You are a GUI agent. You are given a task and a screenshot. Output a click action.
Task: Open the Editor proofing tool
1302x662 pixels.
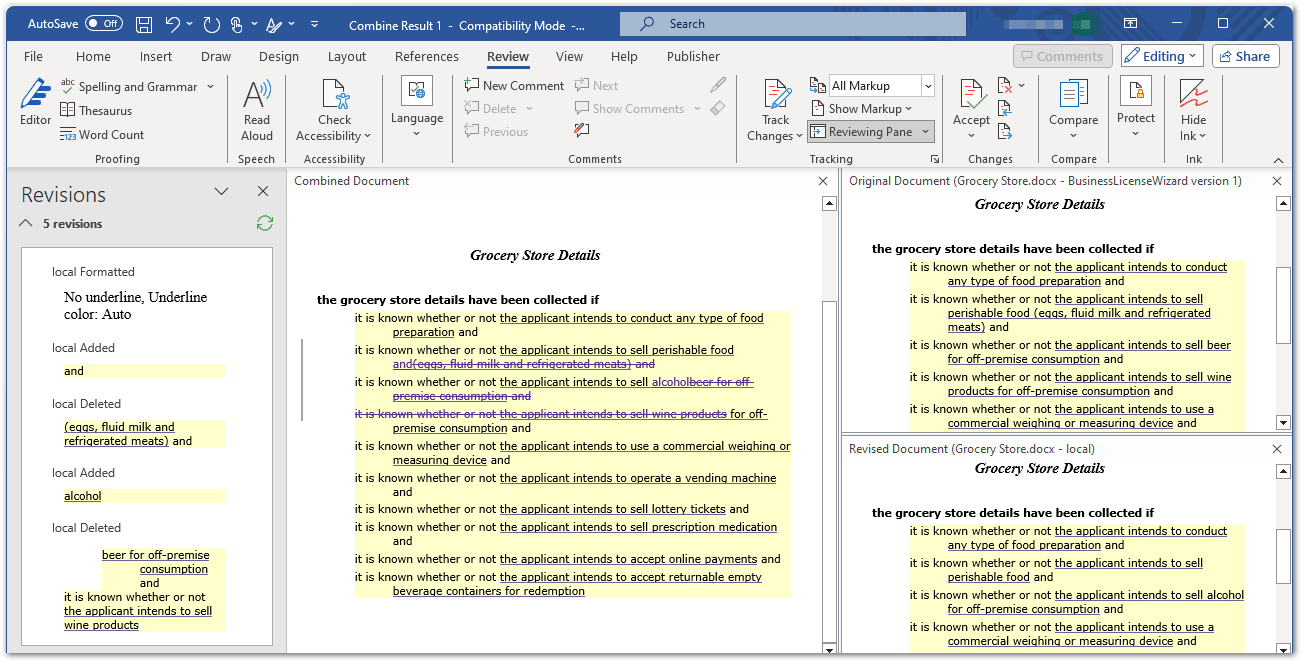click(x=35, y=103)
